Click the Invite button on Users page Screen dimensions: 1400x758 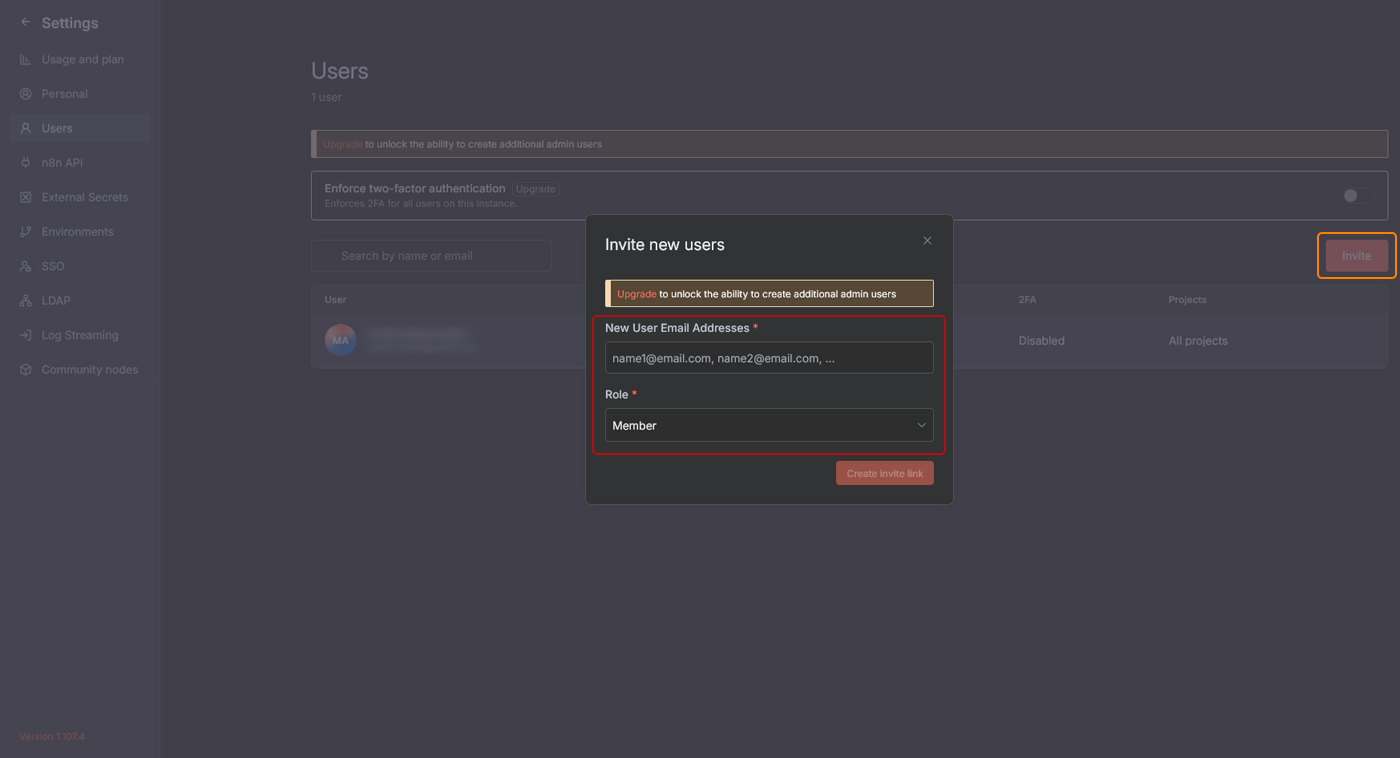tap(1356, 256)
